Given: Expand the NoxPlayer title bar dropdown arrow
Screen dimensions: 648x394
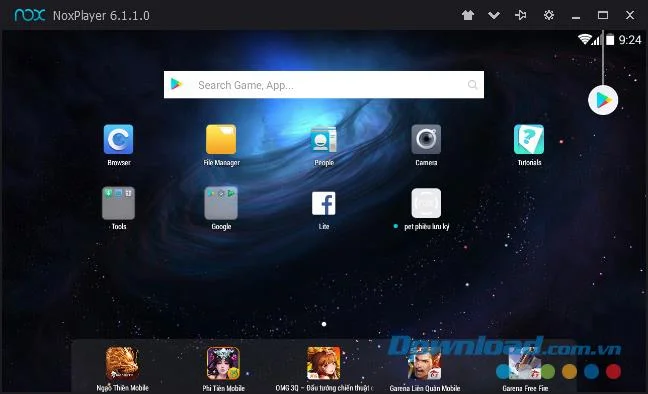Looking at the screenshot, I should (x=494, y=15).
